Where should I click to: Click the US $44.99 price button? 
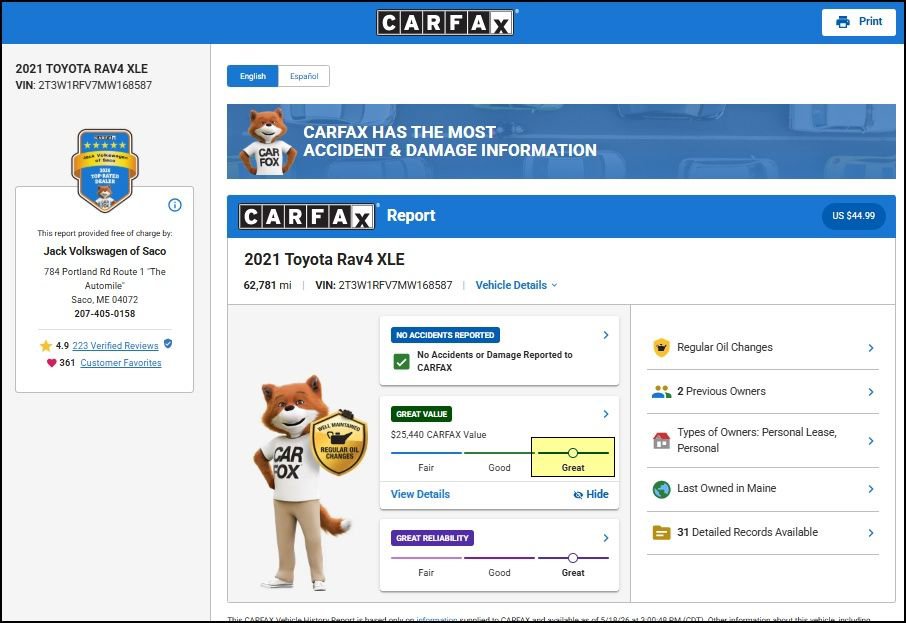853,216
